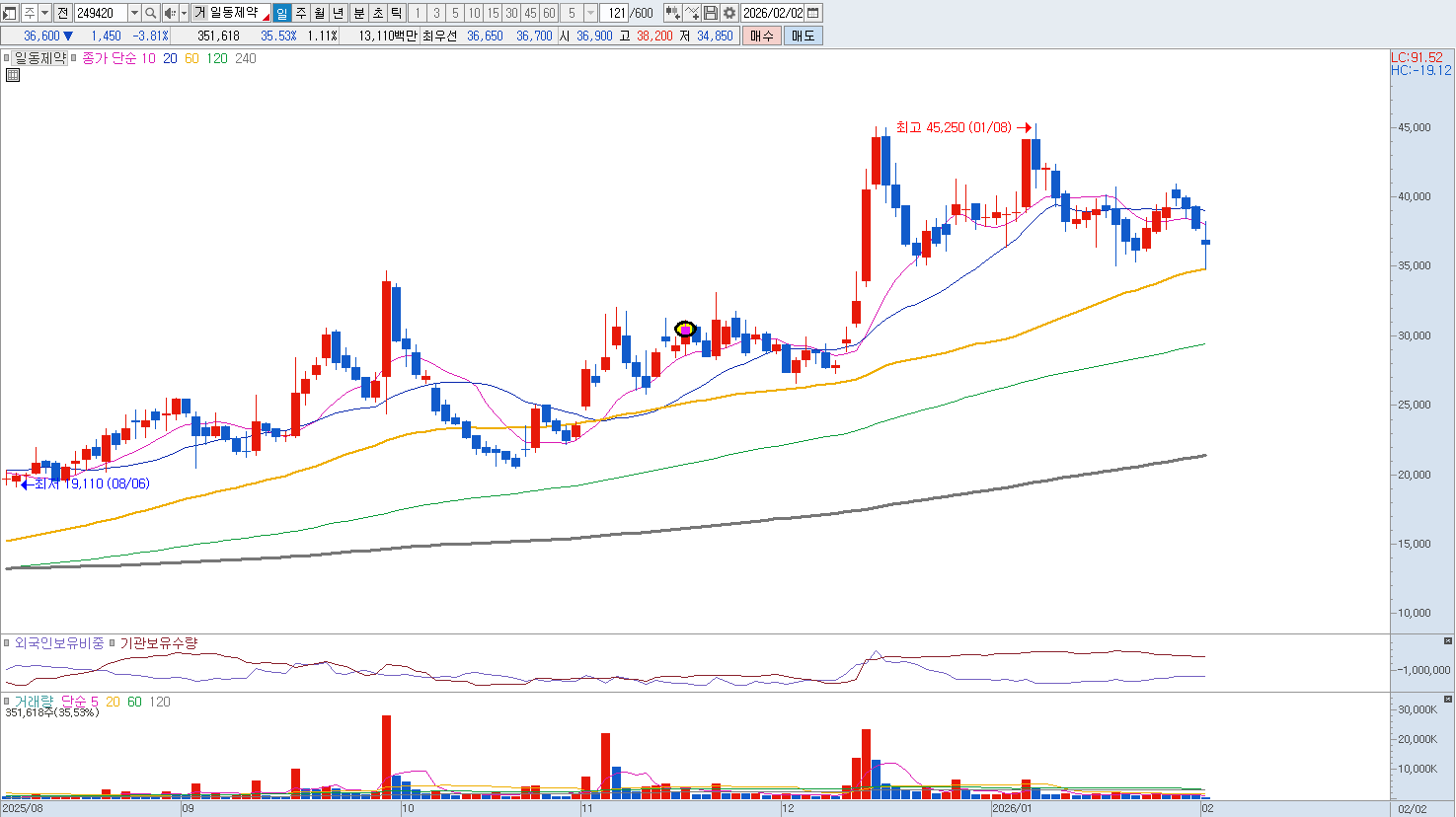The image size is (1456, 817).
Task: Expand the minute interval 5 dropdown
Action: pyautogui.click(x=590, y=13)
